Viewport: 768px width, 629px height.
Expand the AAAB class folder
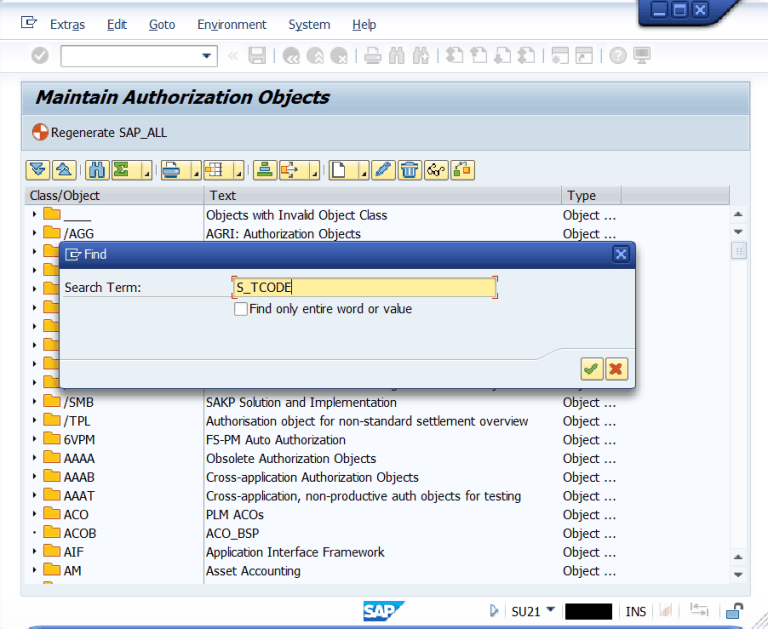(34, 476)
